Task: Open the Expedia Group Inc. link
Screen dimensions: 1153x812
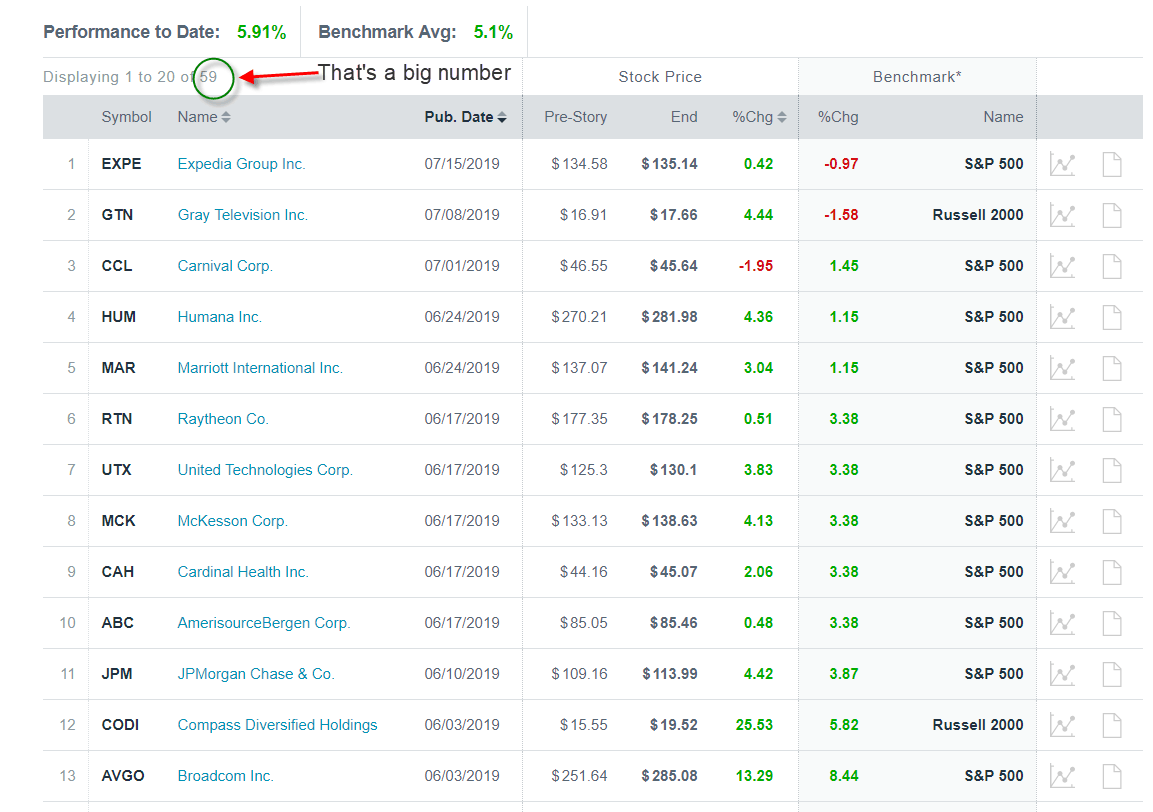Action: click(x=241, y=164)
